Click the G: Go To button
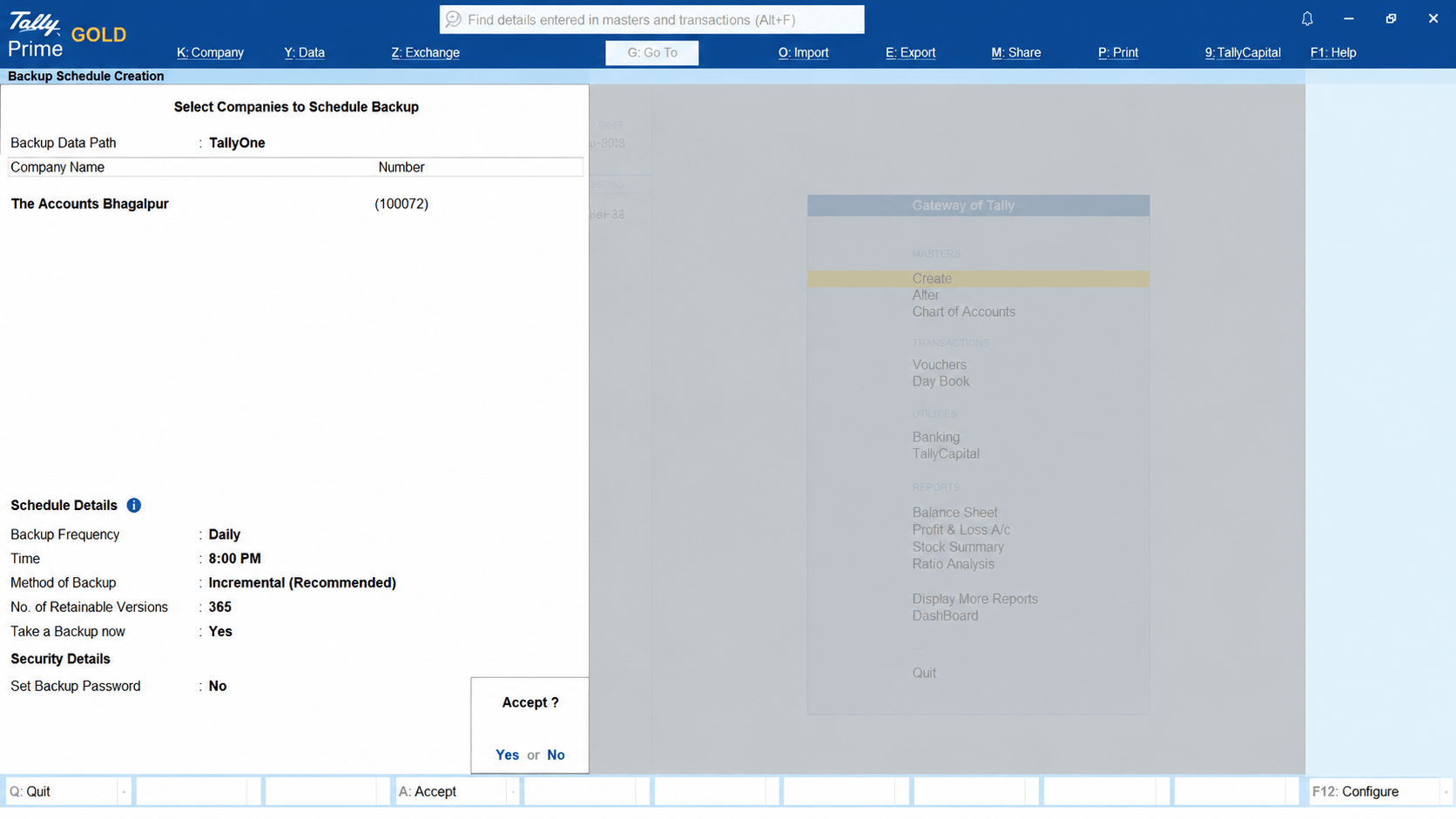 652,52
